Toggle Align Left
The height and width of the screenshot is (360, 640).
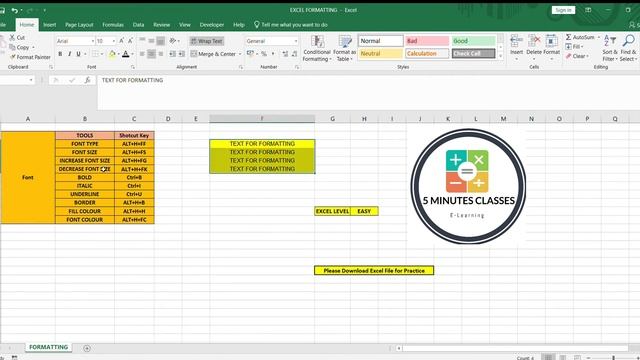(142, 54)
